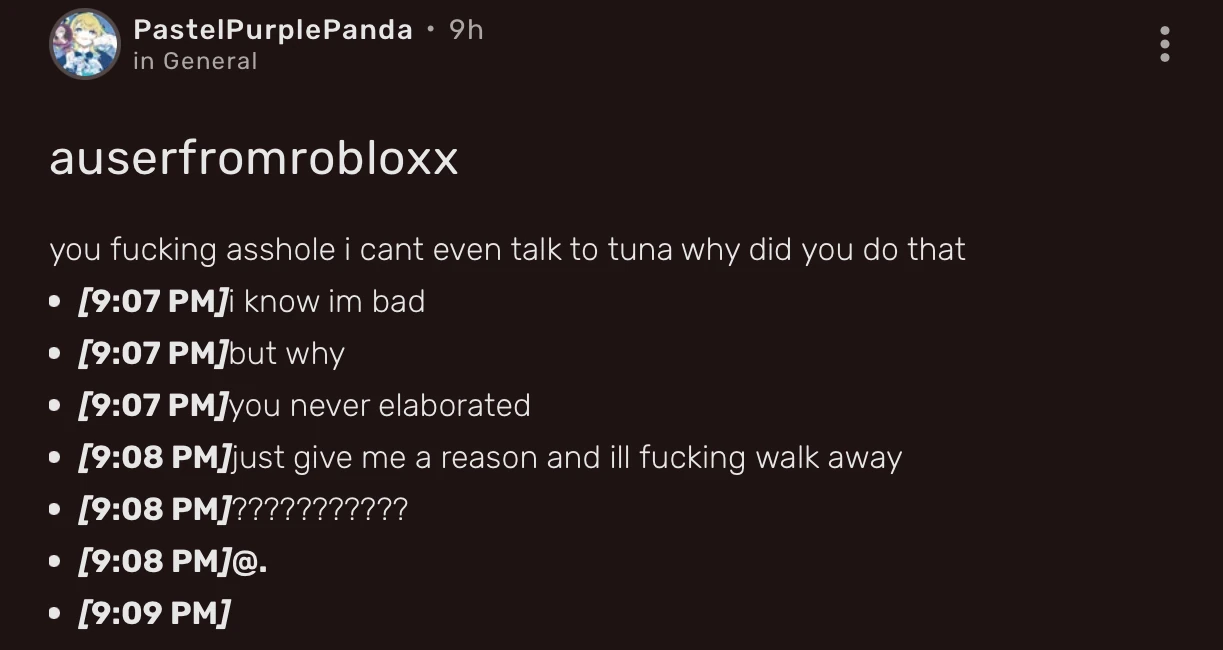
Task: Click the bullet beside 'you never elaborated'
Action: click(57, 405)
